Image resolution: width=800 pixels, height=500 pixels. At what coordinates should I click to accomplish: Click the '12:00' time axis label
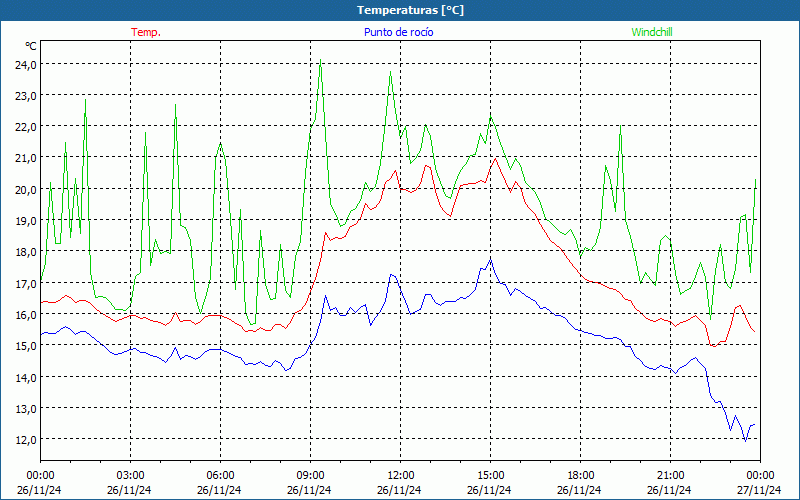pyautogui.click(x=401, y=475)
